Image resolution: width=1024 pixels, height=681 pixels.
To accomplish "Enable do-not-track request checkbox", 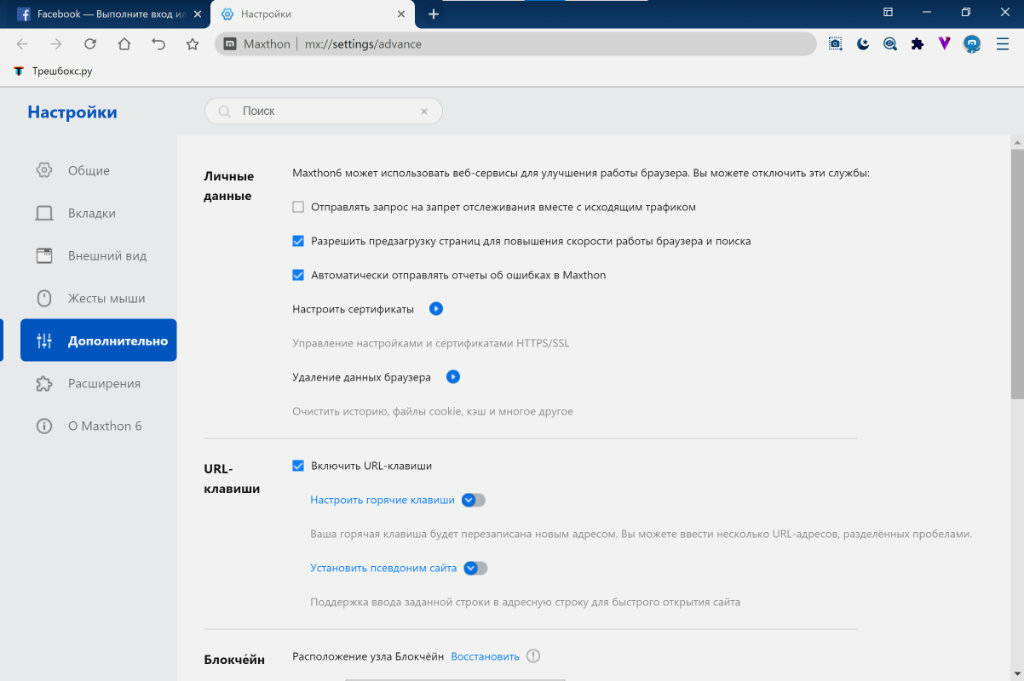I will coord(298,207).
